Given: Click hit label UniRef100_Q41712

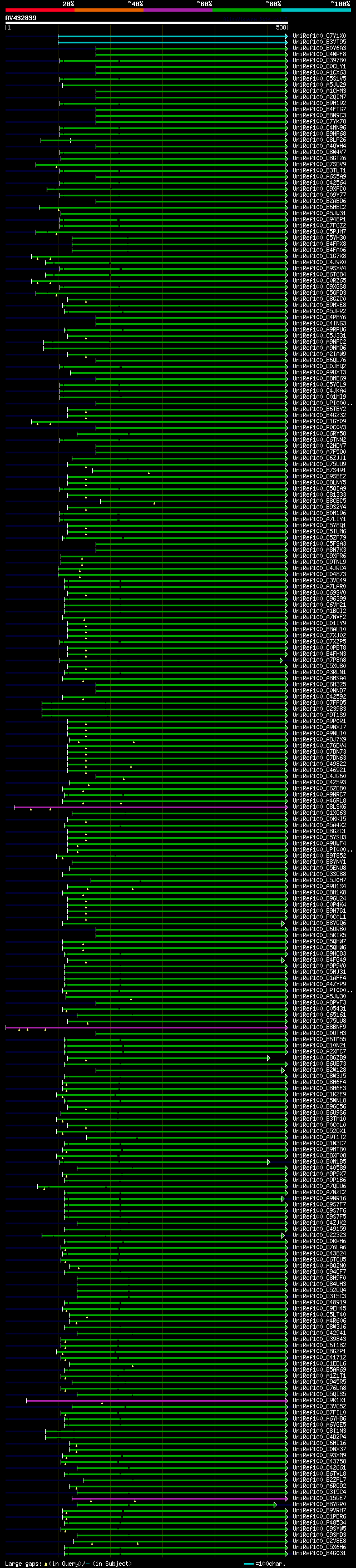Looking at the screenshot, I should coord(319,1357).
